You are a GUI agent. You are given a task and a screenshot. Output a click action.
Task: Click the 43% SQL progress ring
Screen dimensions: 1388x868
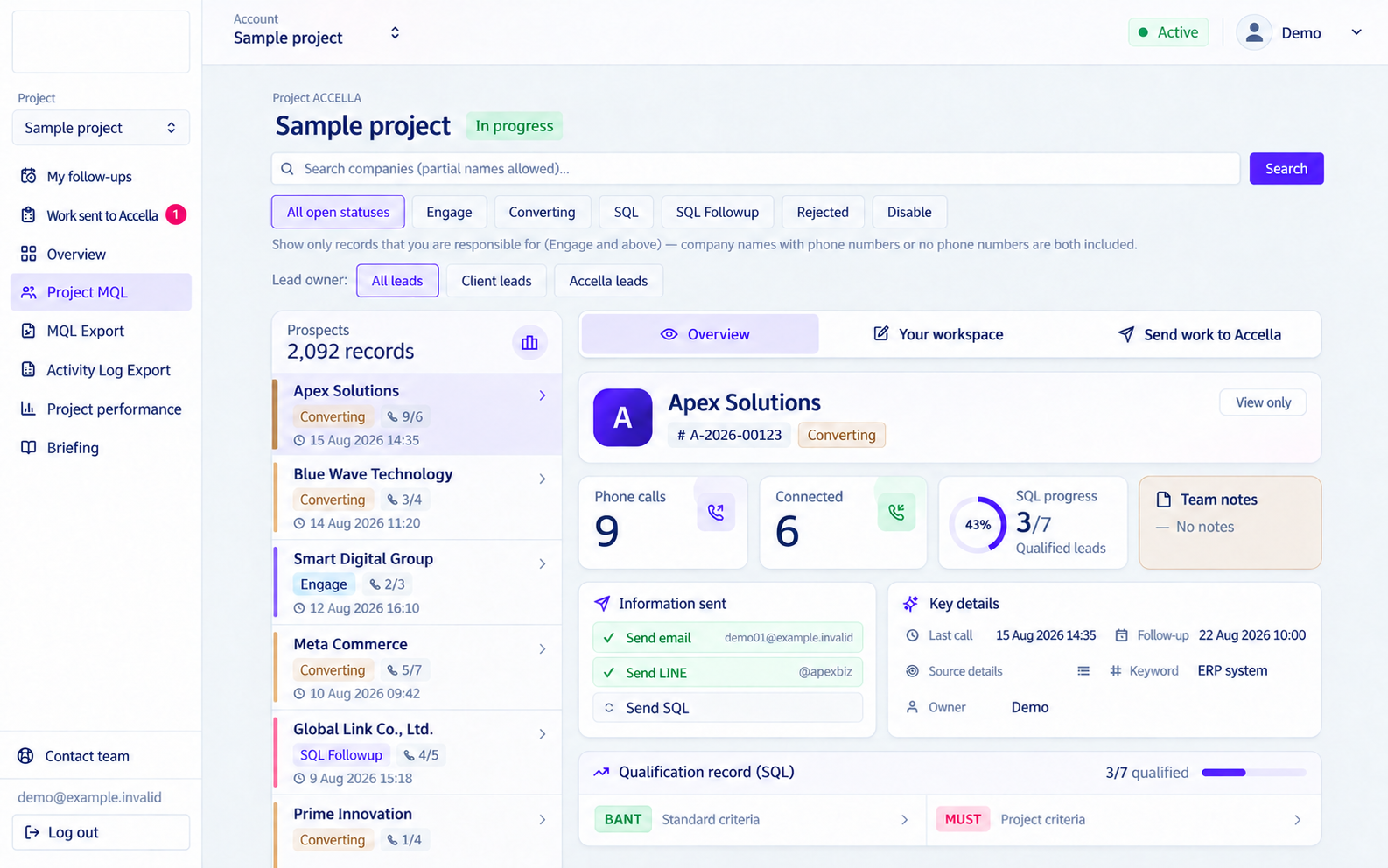(x=978, y=525)
